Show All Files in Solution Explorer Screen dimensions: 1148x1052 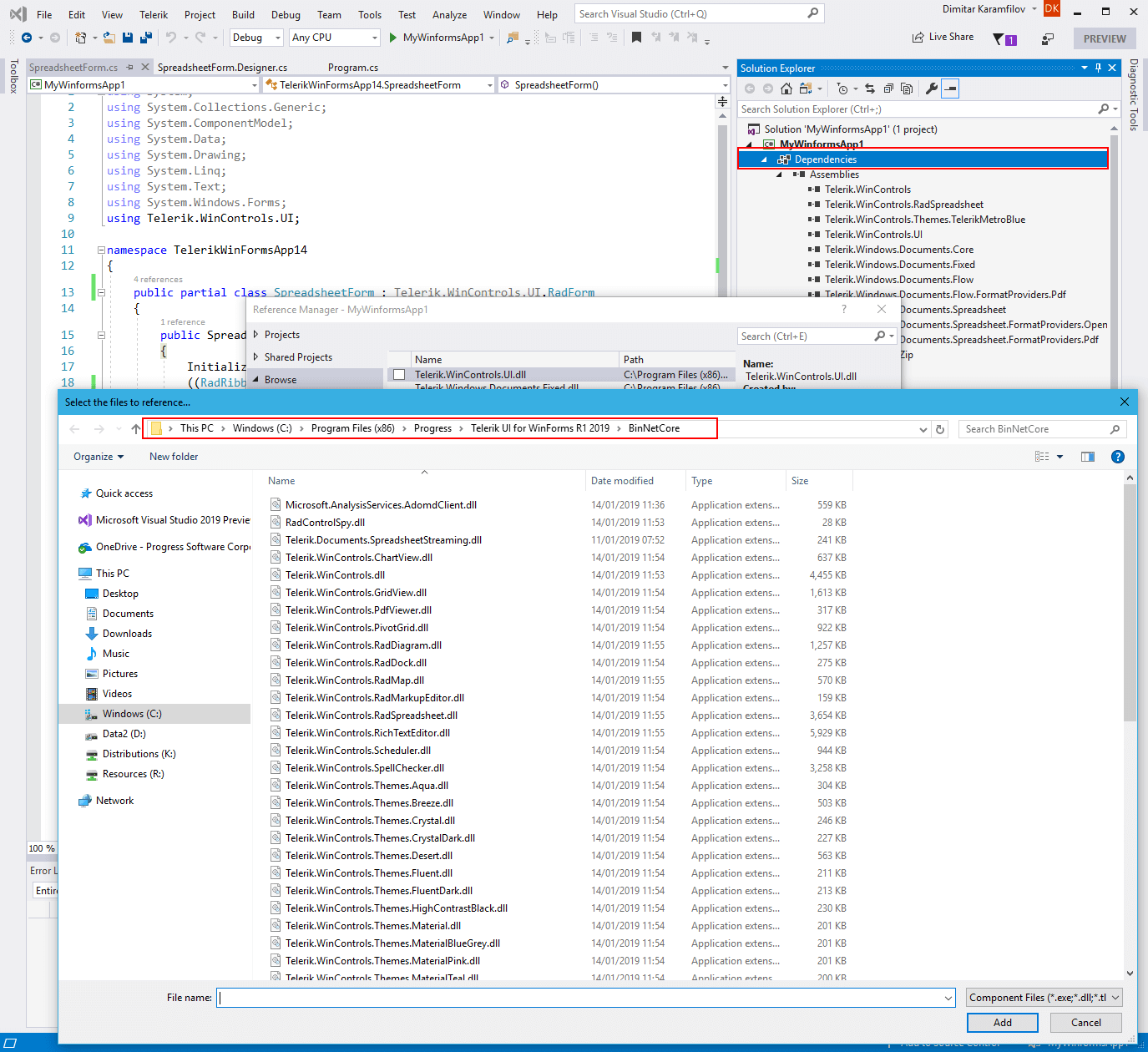click(907, 89)
